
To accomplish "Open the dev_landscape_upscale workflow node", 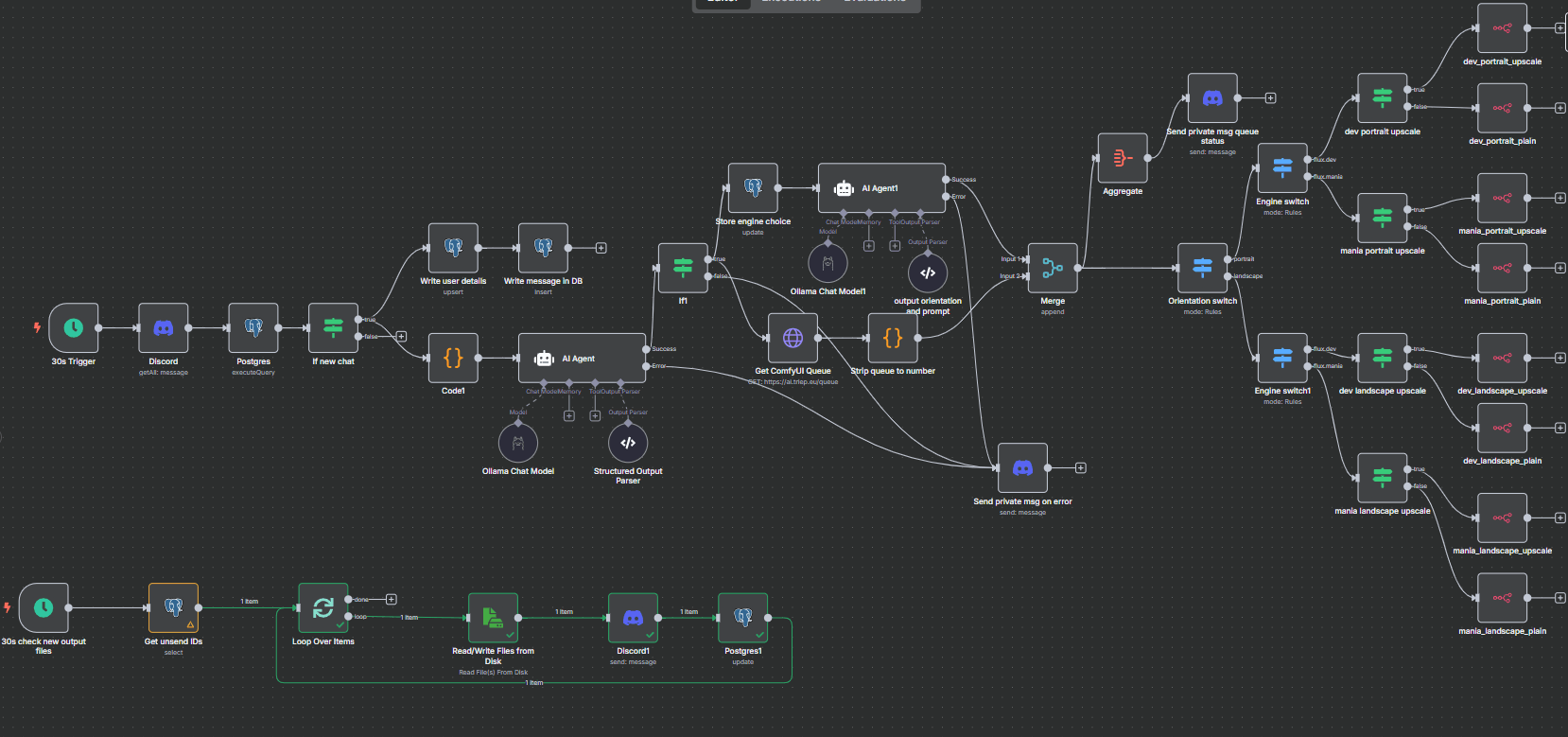I will [x=1502, y=358].
